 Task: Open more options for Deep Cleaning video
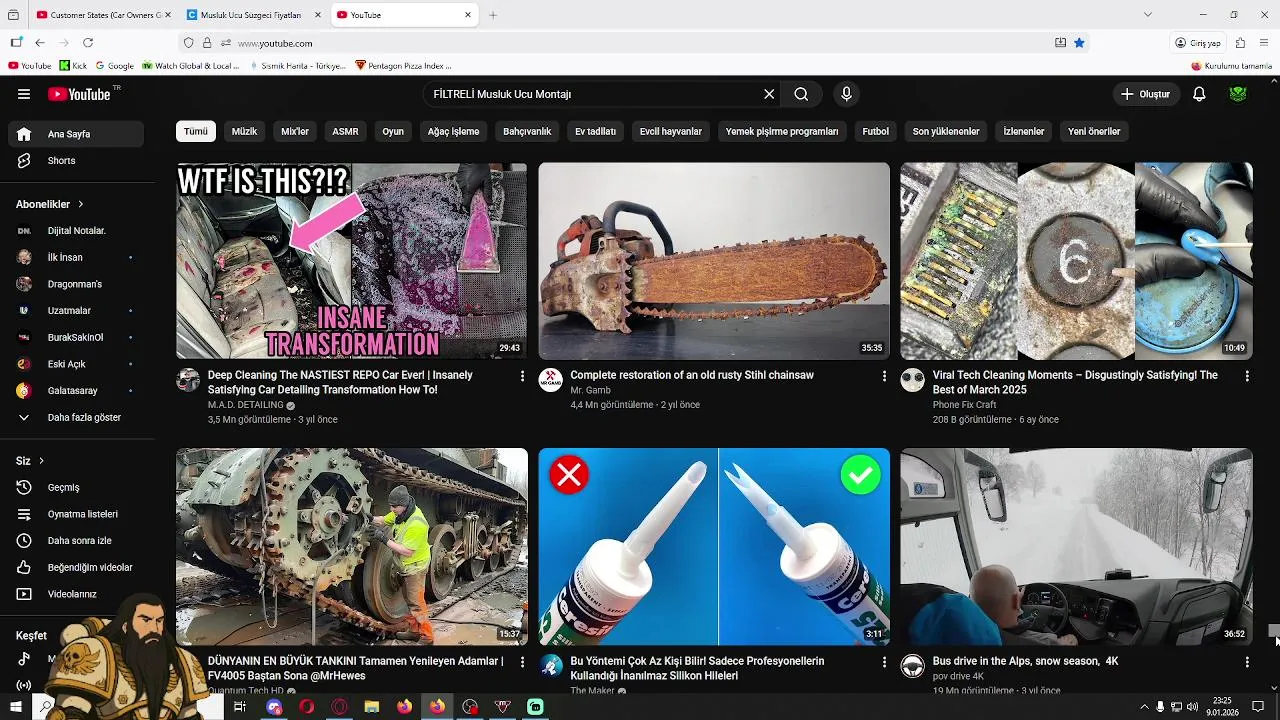pos(522,376)
